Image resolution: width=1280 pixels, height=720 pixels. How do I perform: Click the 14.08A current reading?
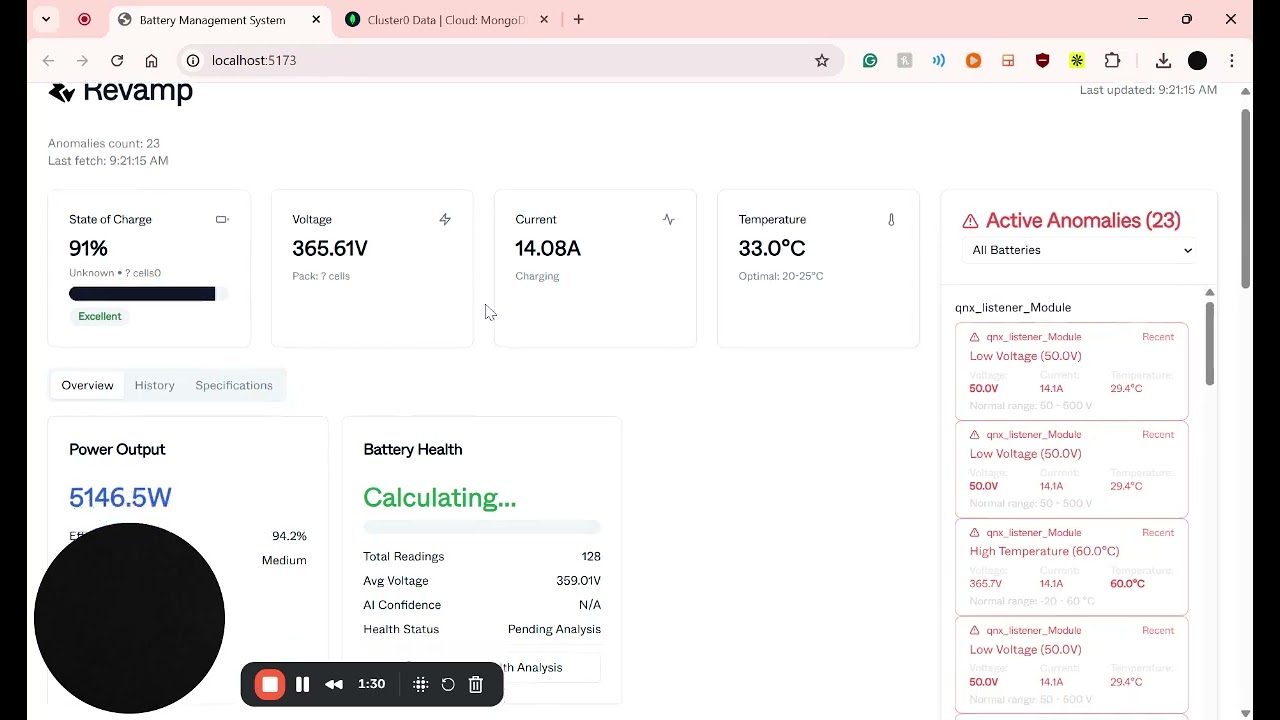pos(548,248)
